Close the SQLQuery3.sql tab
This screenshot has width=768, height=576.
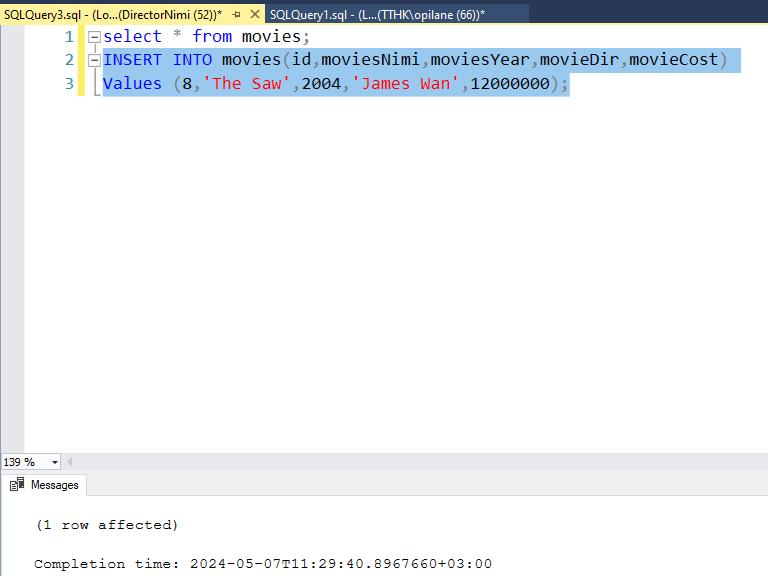[255, 14]
